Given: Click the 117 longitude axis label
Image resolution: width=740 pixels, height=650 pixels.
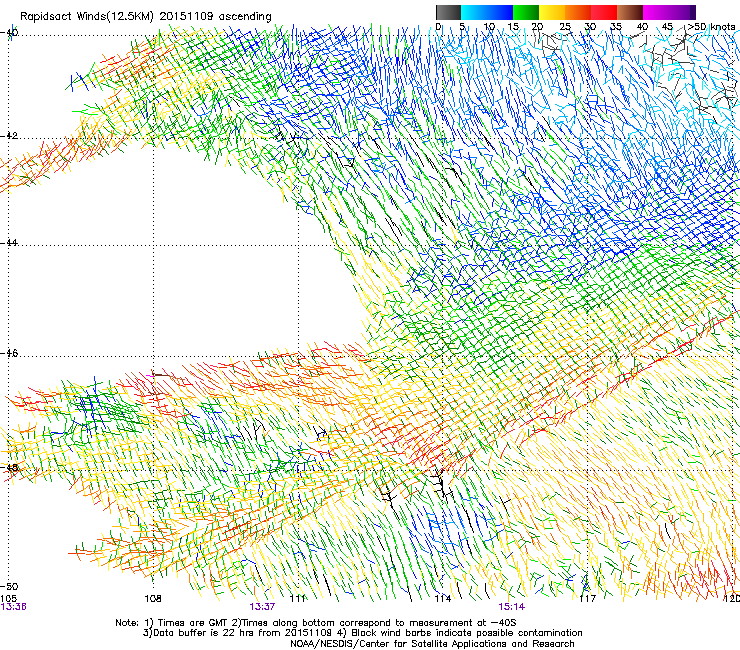Looking at the screenshot, I should (x=587, y=599).
